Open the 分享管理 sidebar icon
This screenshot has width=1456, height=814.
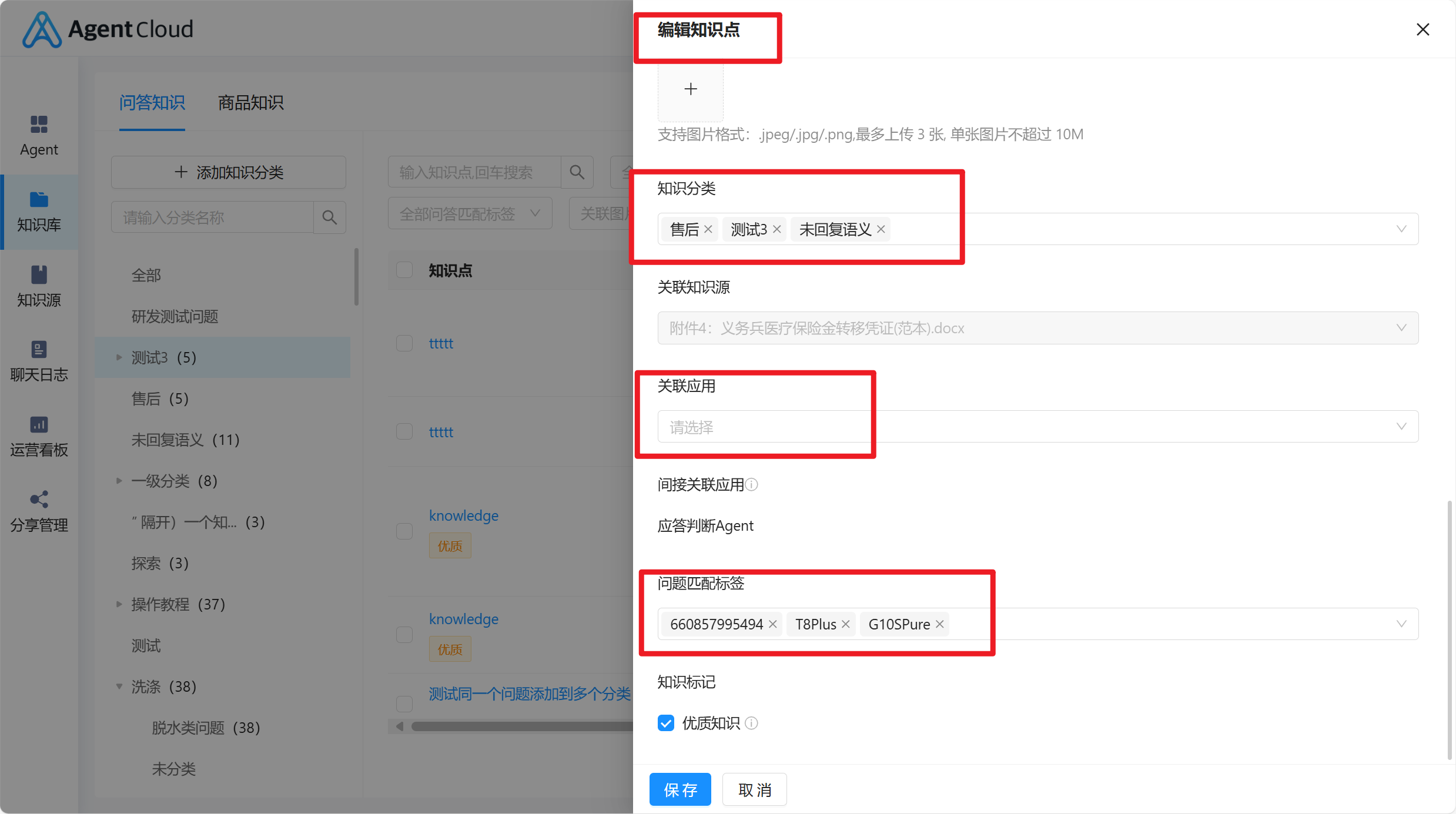39,511
